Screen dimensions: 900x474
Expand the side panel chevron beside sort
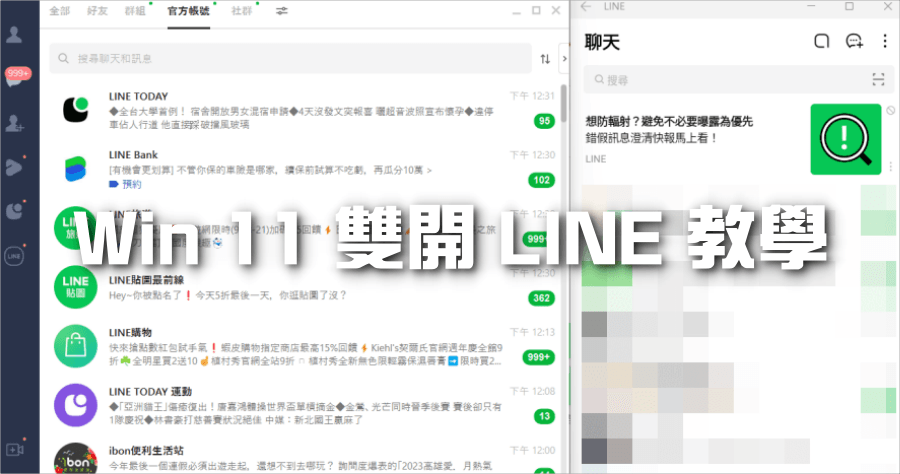(x=564, y=59)
